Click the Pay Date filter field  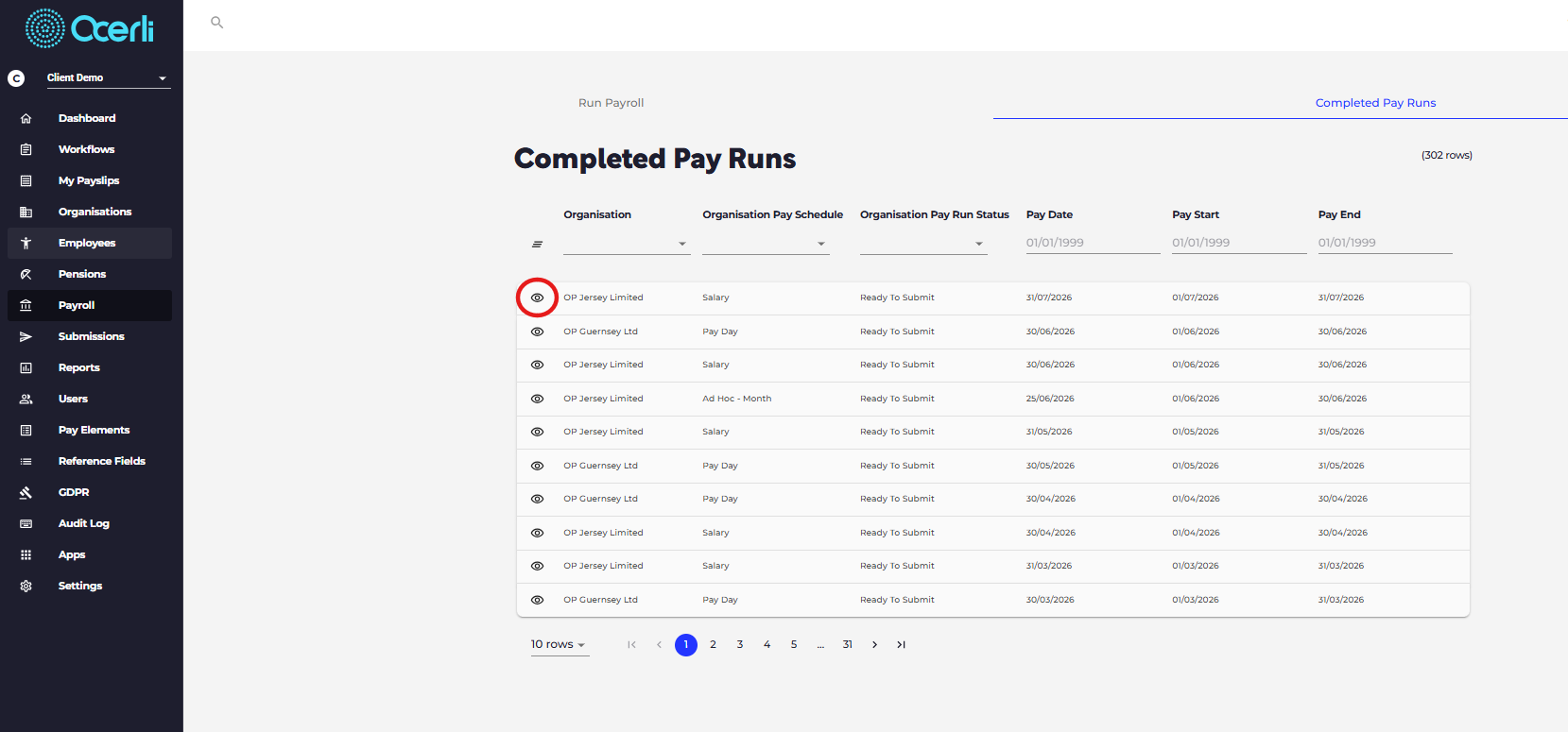tap(1093, 243)
